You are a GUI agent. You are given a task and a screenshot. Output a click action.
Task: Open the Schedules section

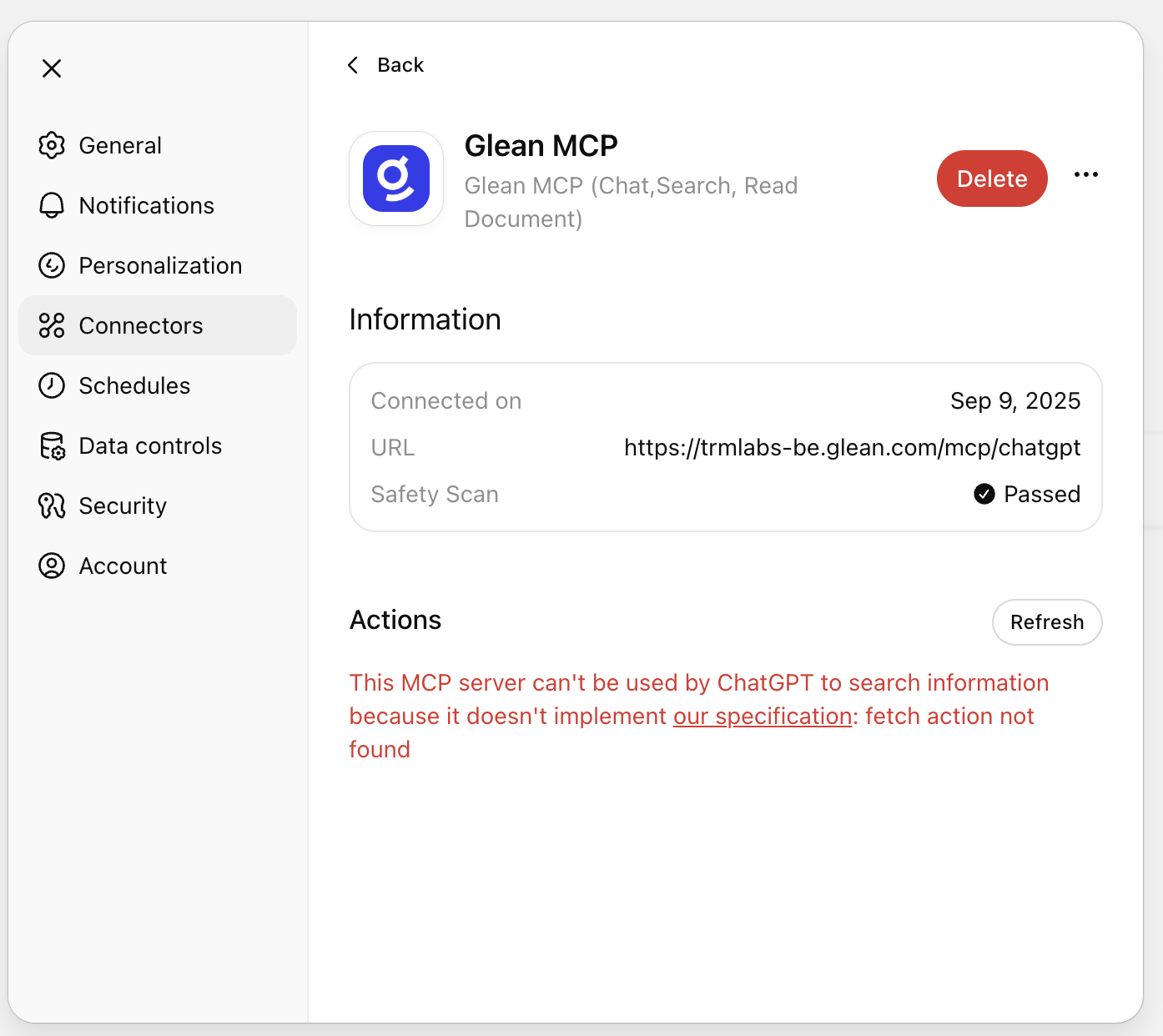coord(158,385)
